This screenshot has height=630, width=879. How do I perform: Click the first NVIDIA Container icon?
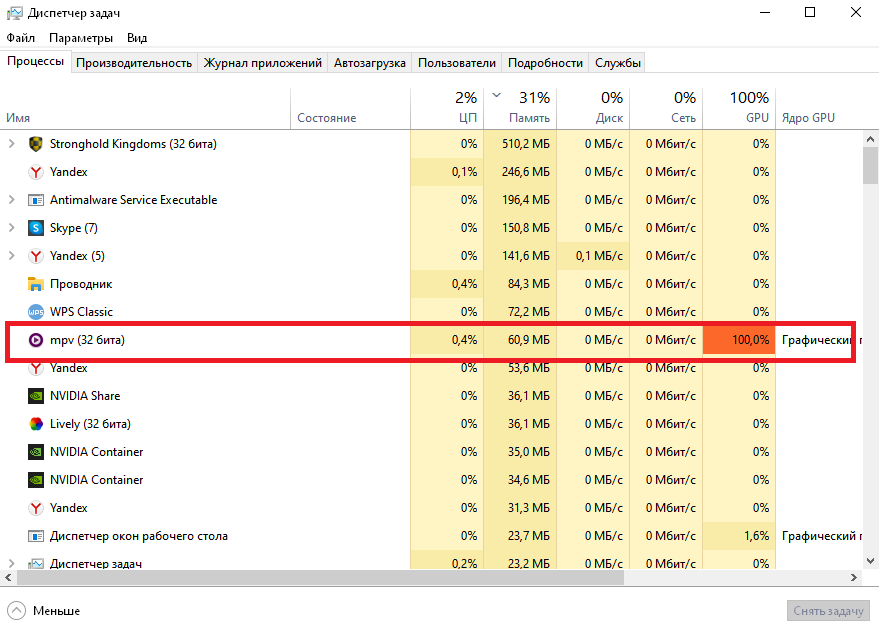click(x=36, y=452)
